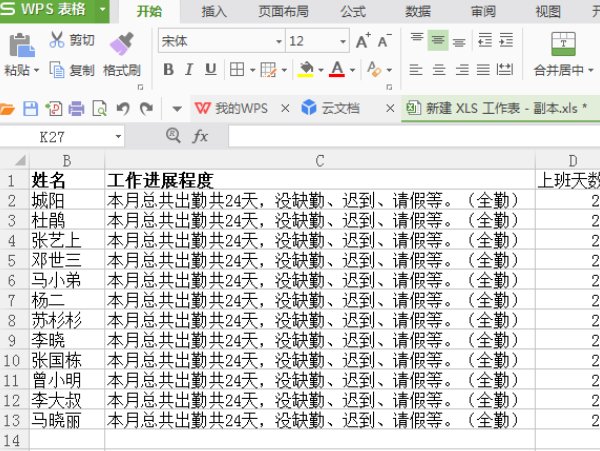Open file with folder icon
Image resolution: width=600 pixels, height=451 pixels.
(x=7, y=109)
